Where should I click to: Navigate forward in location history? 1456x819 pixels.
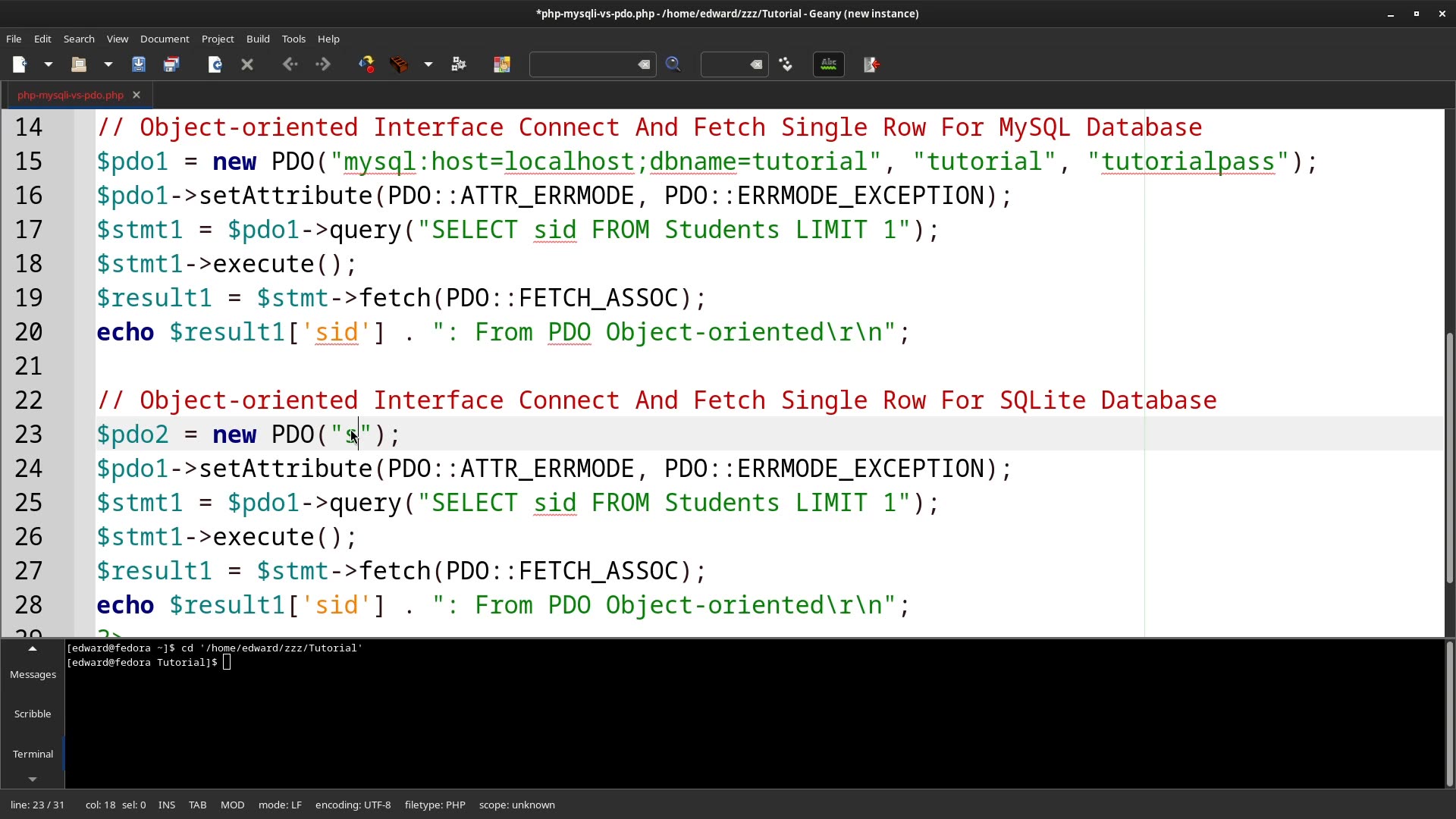[322, 64]
